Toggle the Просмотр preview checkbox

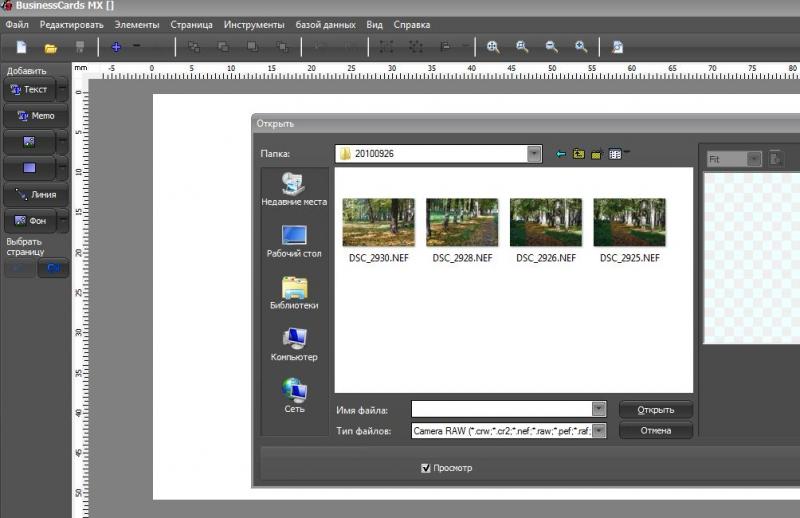coord(426,468)
